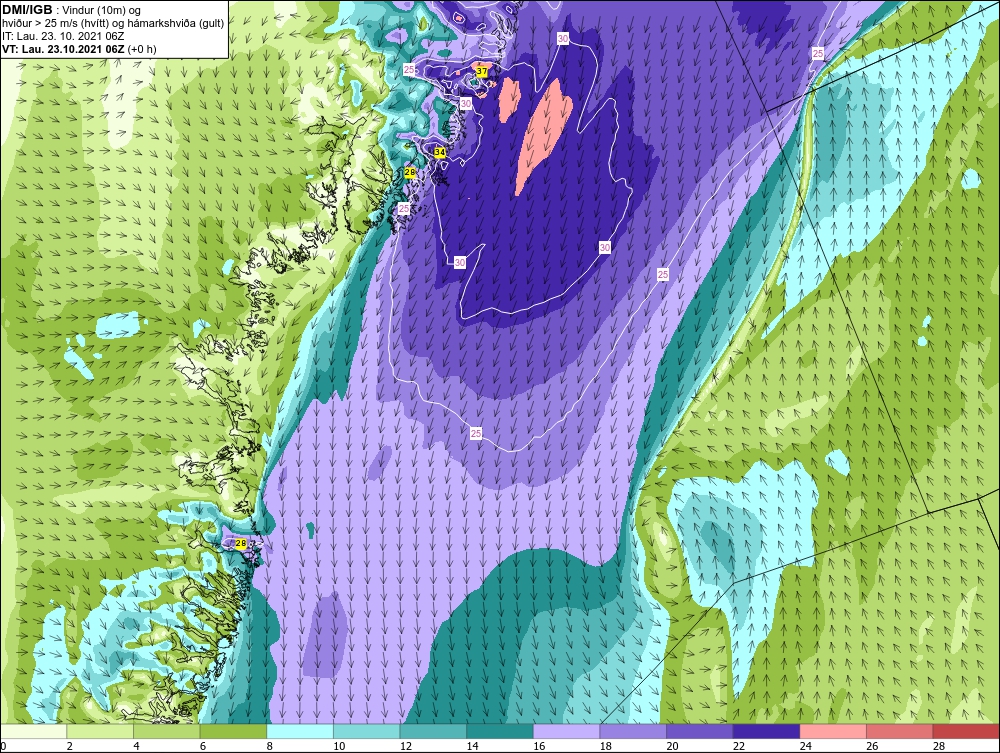Click the 20–22 m/s violet swatch
The image size is (1000, 753).
click(x=700, y=731)
